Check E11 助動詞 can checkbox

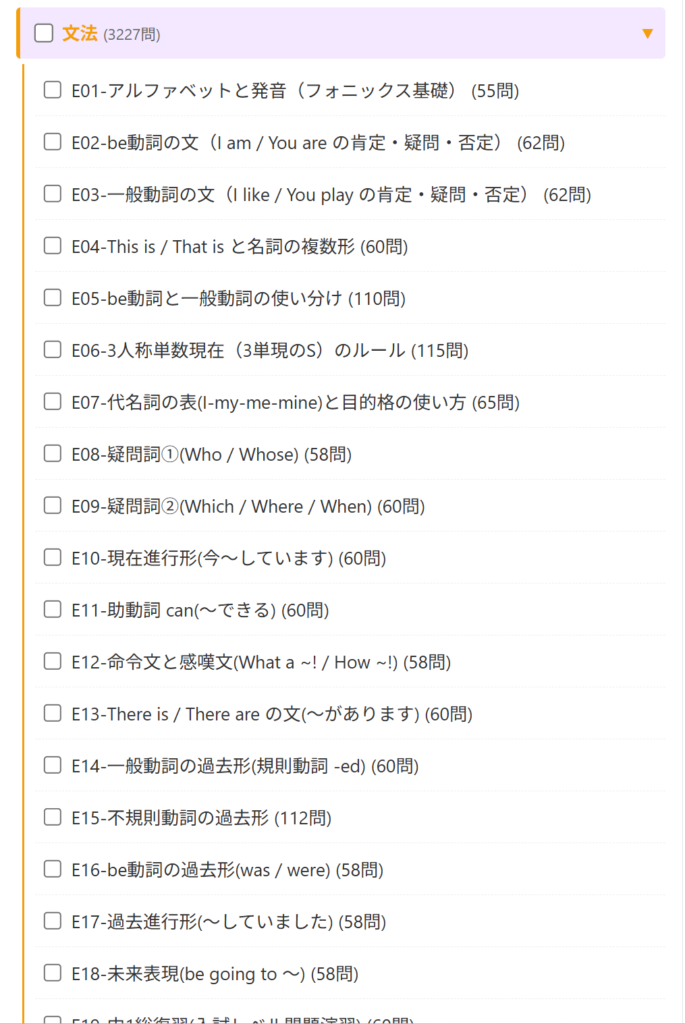point(53,610)
